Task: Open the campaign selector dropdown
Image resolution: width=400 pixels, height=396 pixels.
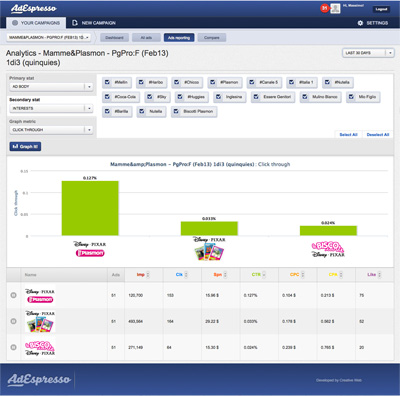Action: coord(49,37)
